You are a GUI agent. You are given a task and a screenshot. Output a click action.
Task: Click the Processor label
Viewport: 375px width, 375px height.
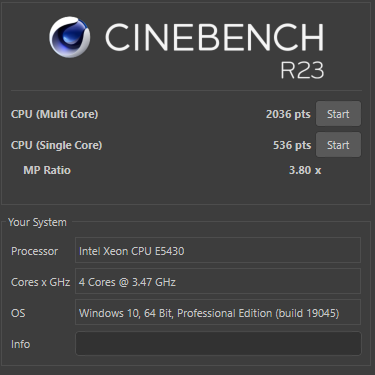pyautogui.click(x=35, y=251)
